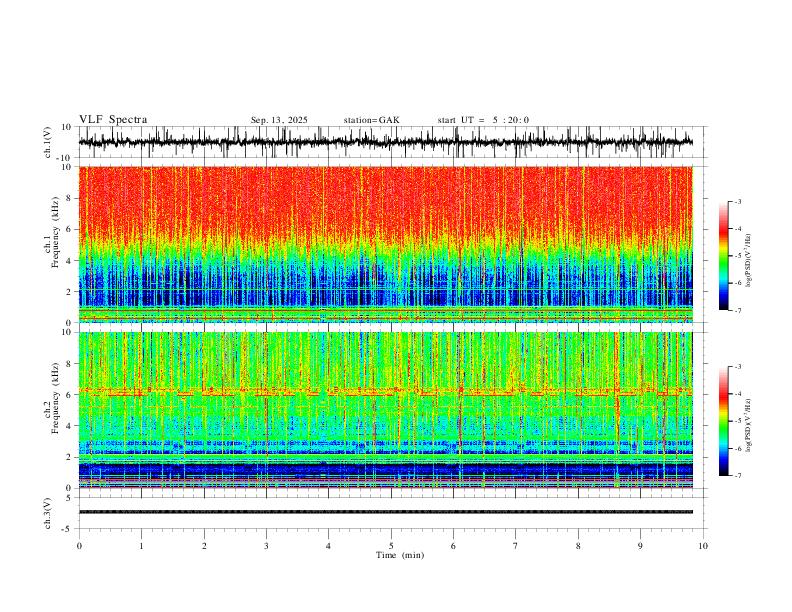Image resolution: width=792 pixels, height=612 pixels.
Task: Click the ch.1 voltage waveform trace
Action: (385, 142)
